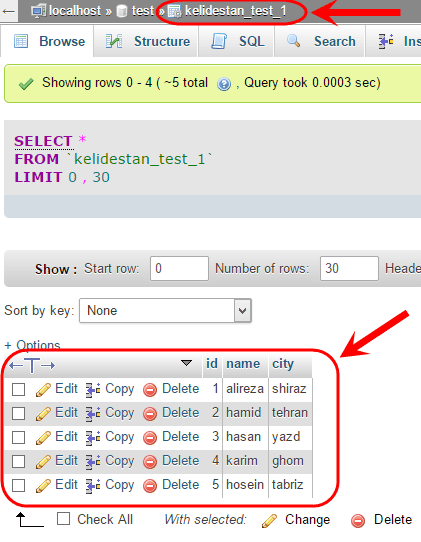Click the SELECT keyword link in query
The height and width of the screenshot is (542, 421).
(x=44, y=141)
